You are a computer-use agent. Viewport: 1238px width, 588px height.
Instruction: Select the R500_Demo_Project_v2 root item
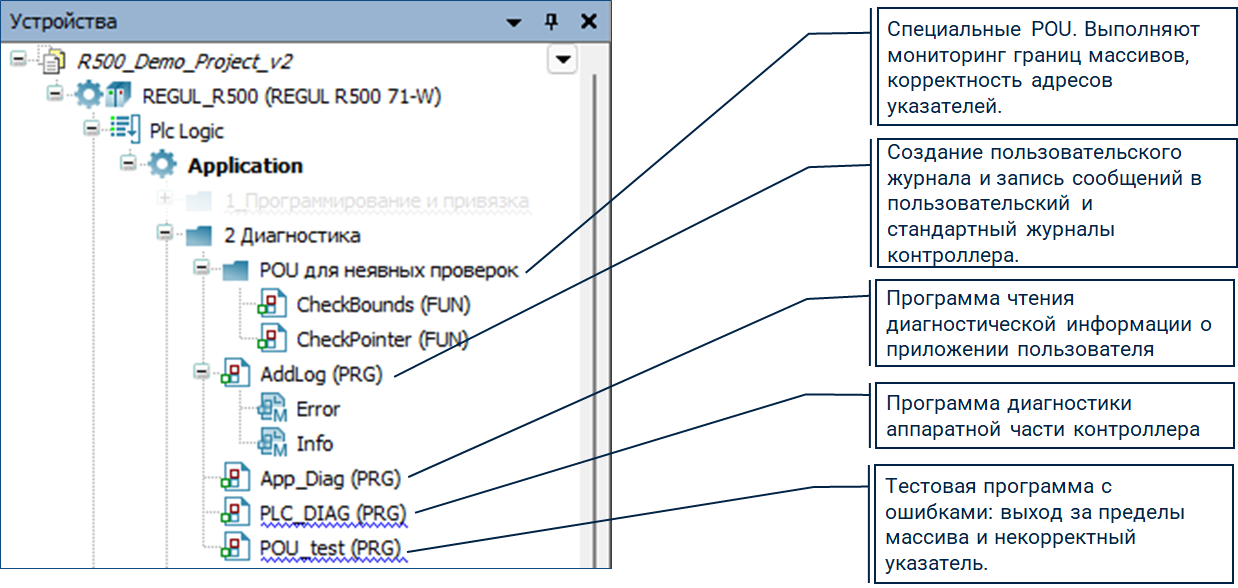184,60
